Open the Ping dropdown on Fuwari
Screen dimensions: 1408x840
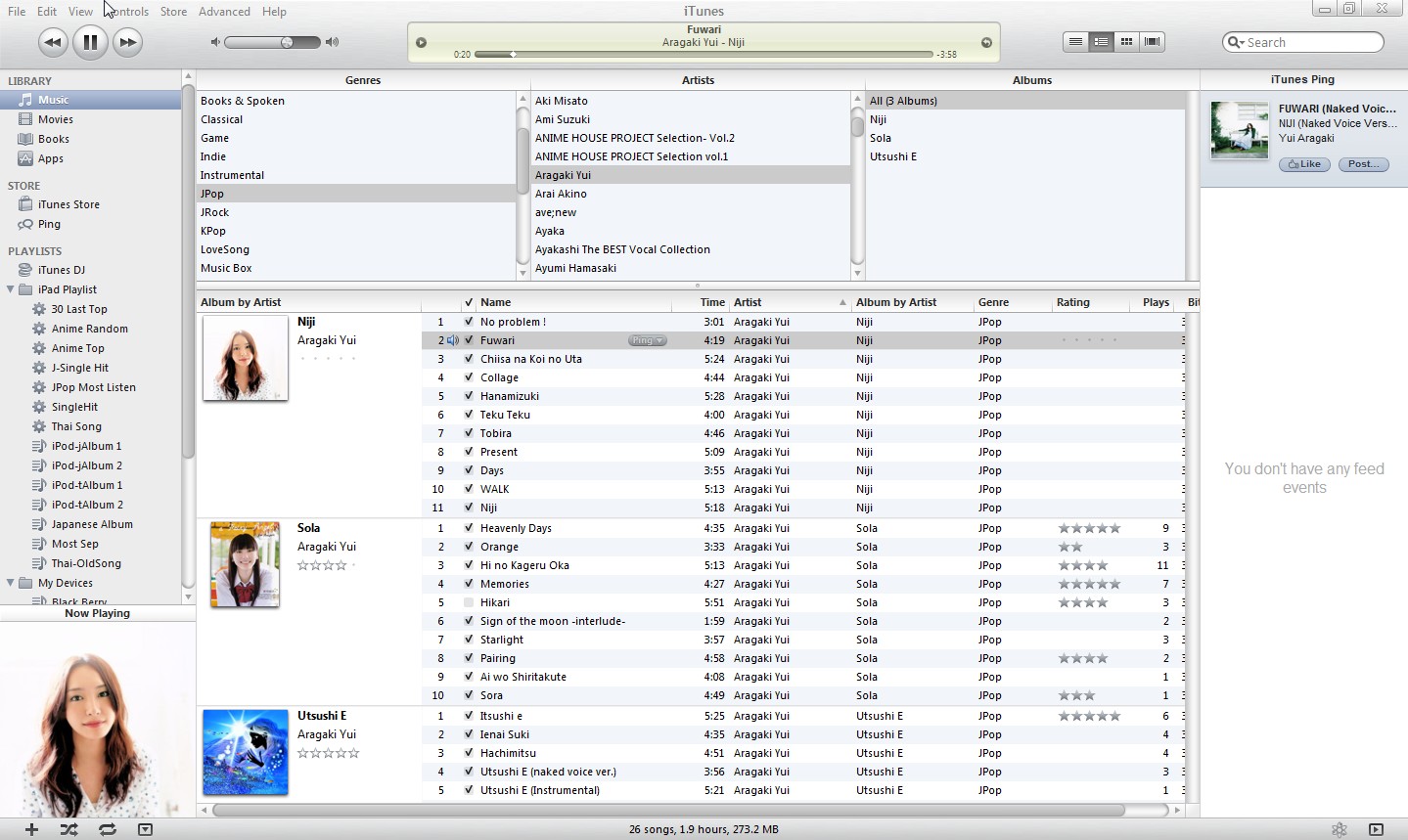pos(647,340)
